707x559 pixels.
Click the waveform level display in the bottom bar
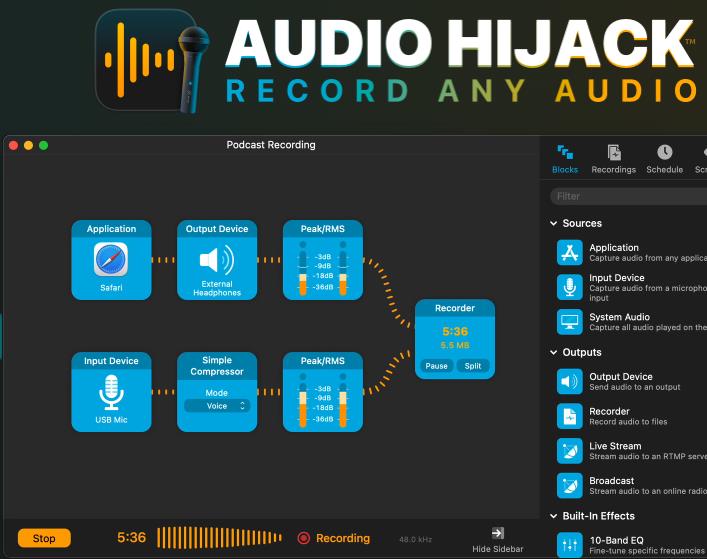pyautogui.click(x=220, y=537)
